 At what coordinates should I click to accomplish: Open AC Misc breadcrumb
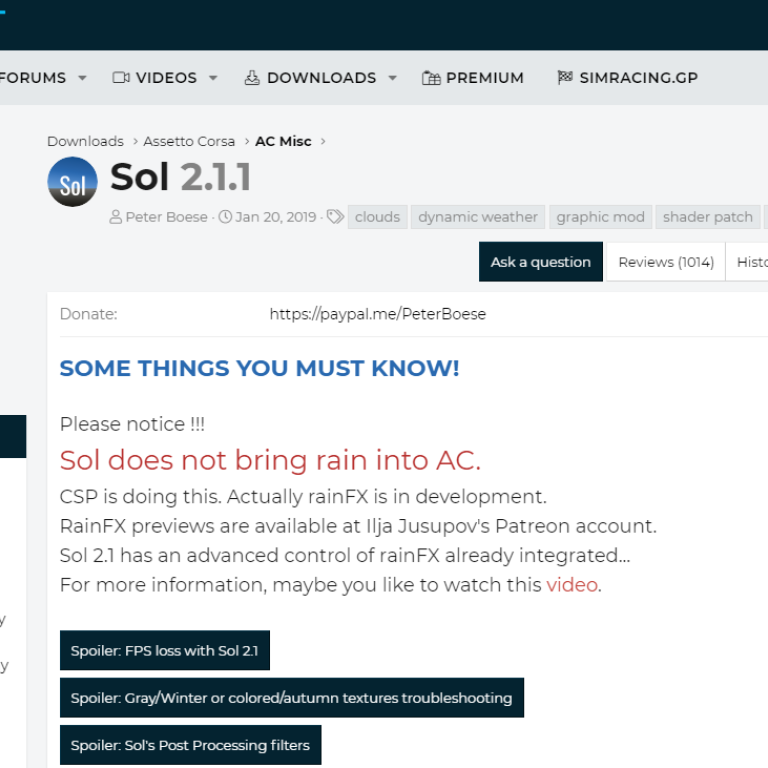(x=283, y=142)
